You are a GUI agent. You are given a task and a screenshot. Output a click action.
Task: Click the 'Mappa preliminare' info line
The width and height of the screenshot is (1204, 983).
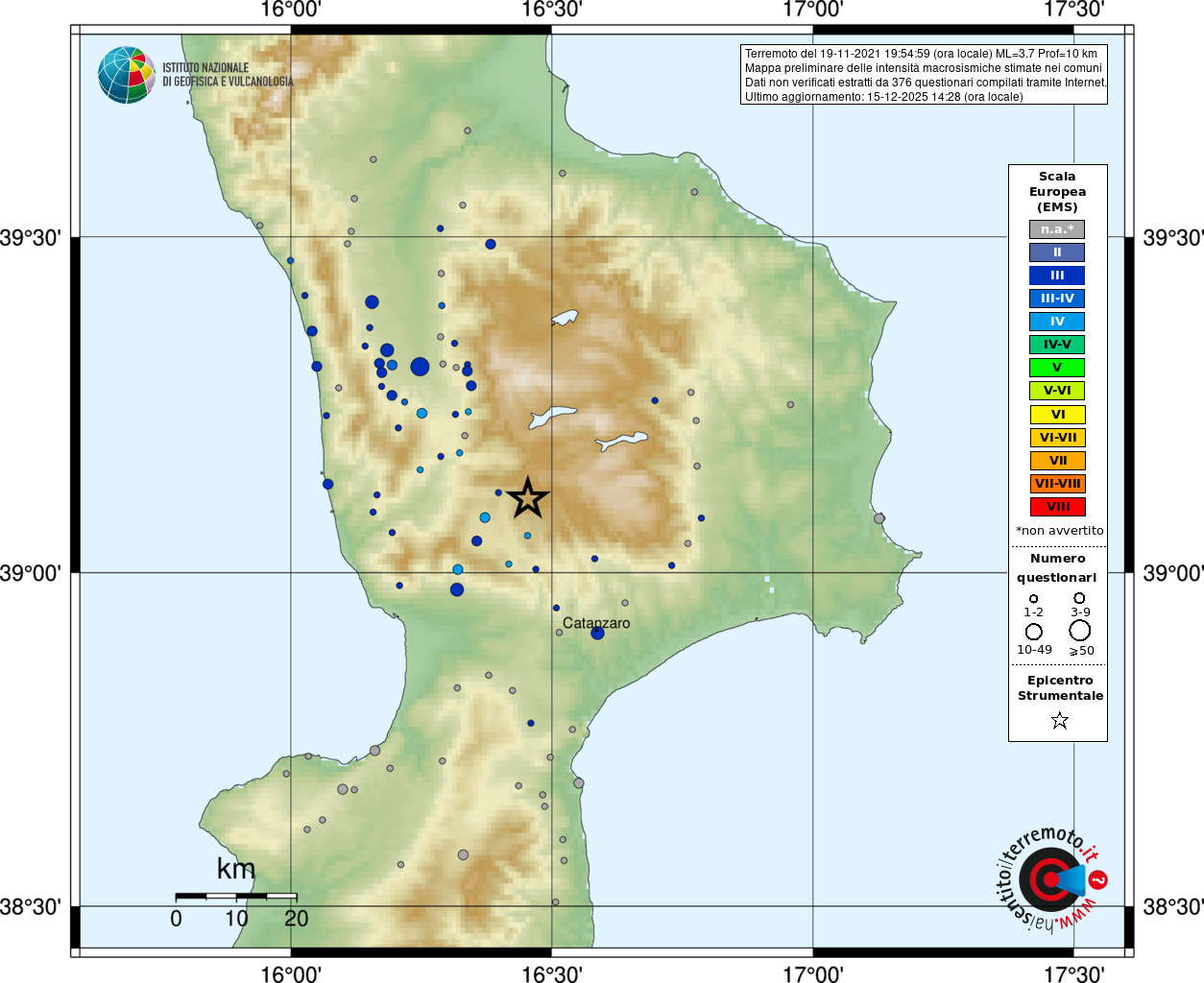924,68
